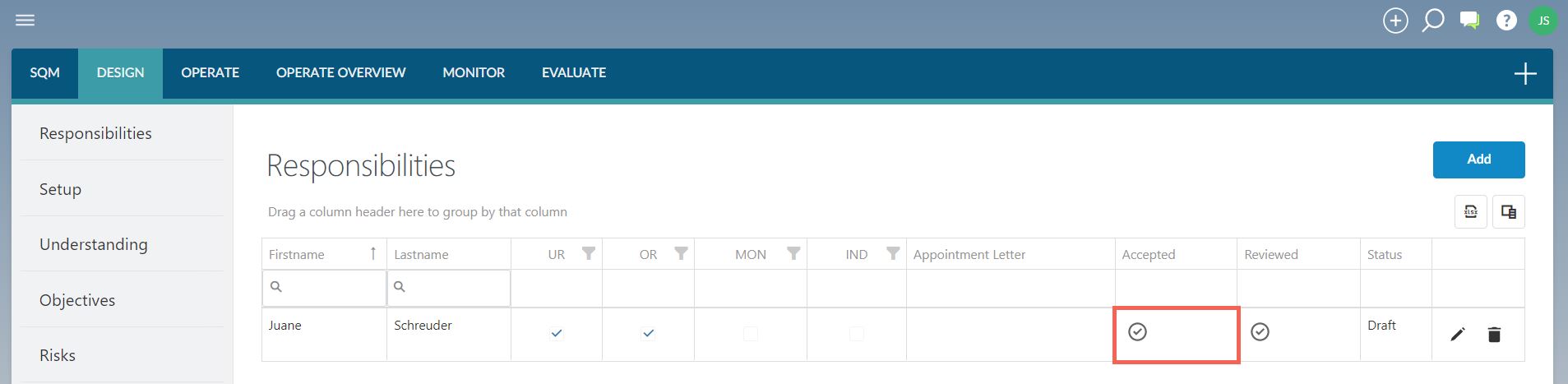Click the blue Add button
Viewport: 1568px width, 384px height.
pyautogui.click(x=1478, y=160)
